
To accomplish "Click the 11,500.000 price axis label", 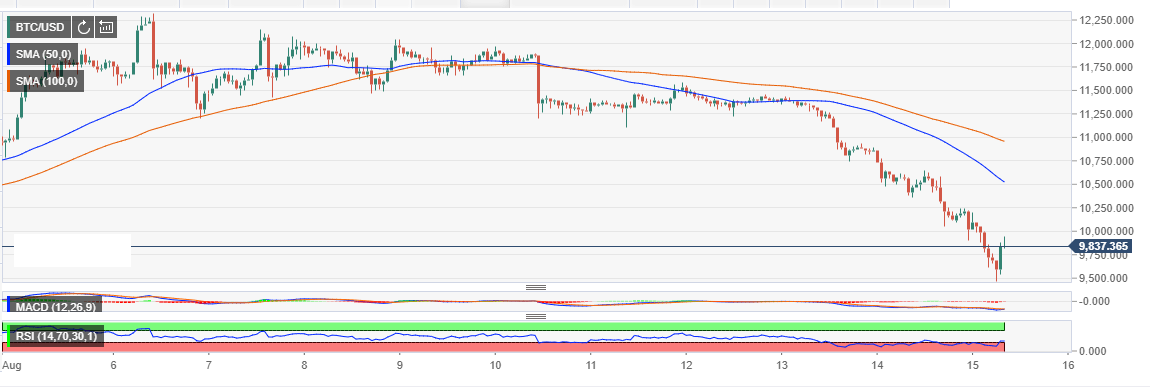I will tap(1107, 91).
